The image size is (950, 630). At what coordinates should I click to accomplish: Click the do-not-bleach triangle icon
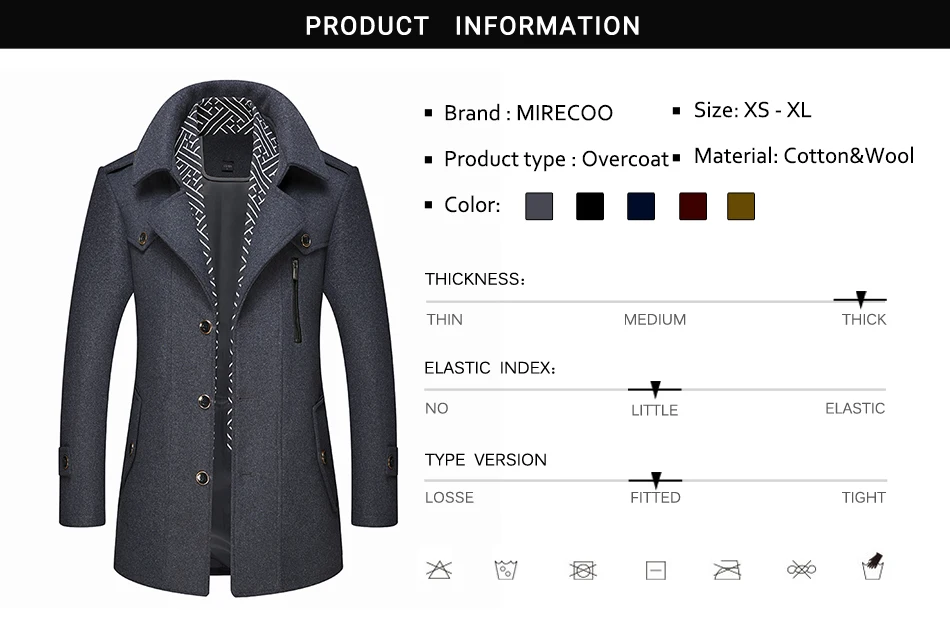pyautogui.click(x=439, y=569)
